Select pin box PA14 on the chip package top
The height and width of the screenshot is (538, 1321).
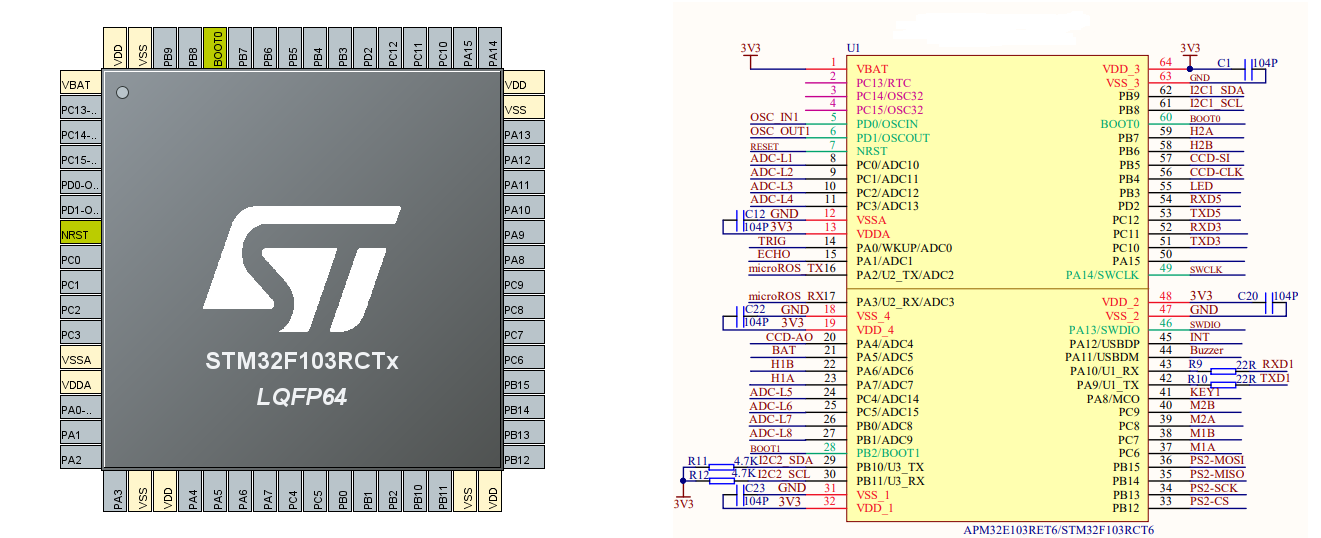tap(491, 48)
